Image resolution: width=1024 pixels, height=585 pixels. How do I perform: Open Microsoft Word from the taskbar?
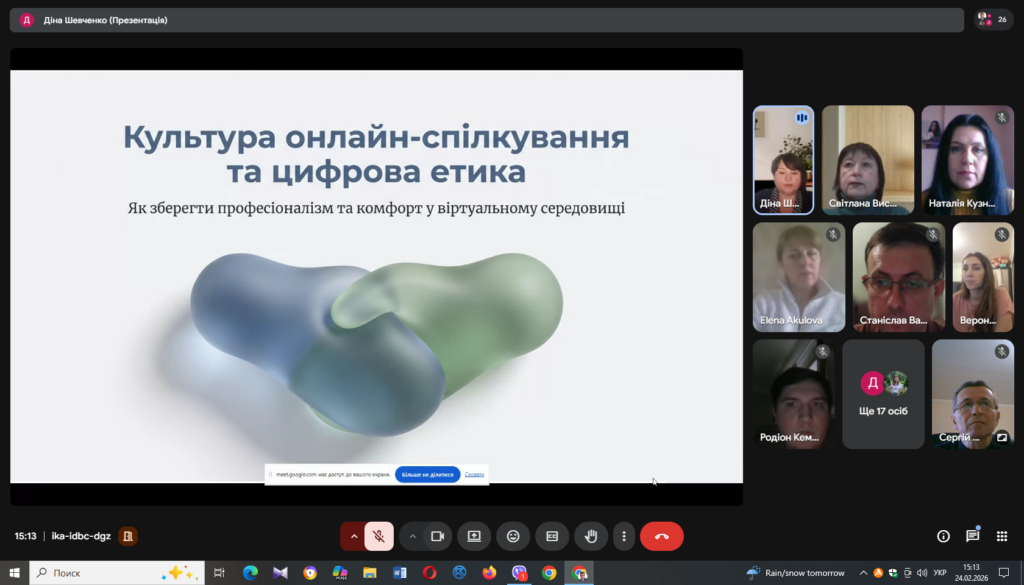[400, 573]
